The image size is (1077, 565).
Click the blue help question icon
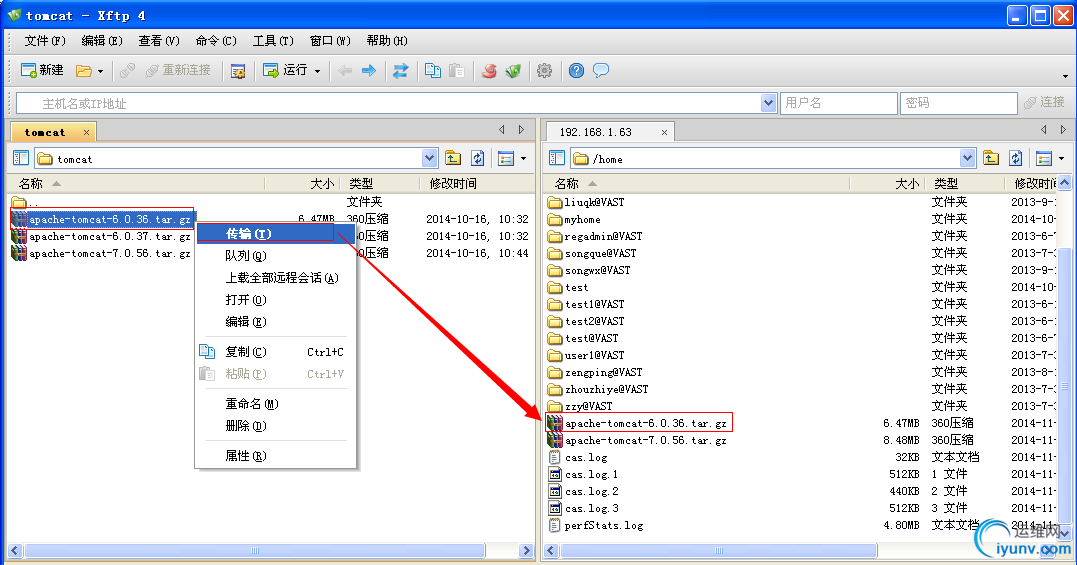[x=576, y=70]
